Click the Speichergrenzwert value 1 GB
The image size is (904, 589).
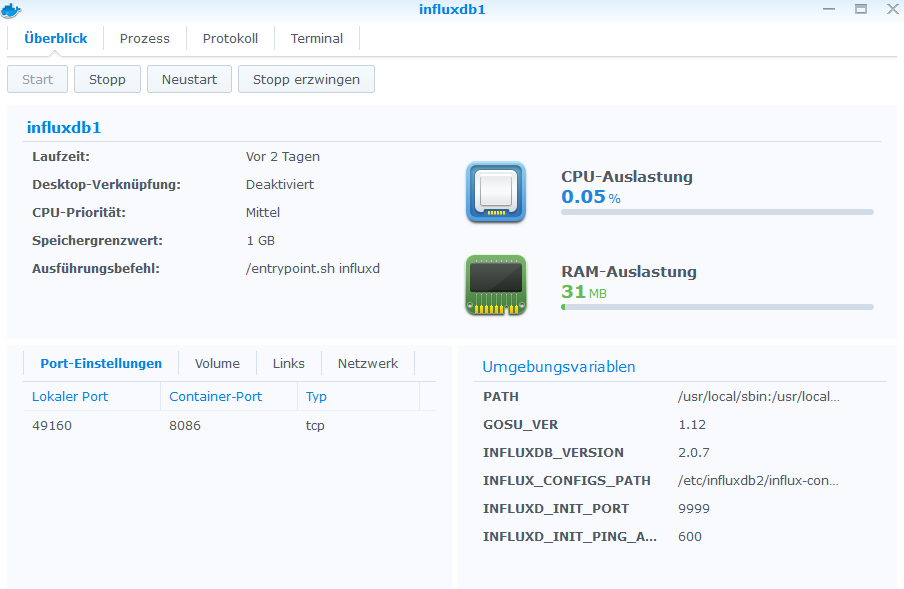tap(260, 240)
